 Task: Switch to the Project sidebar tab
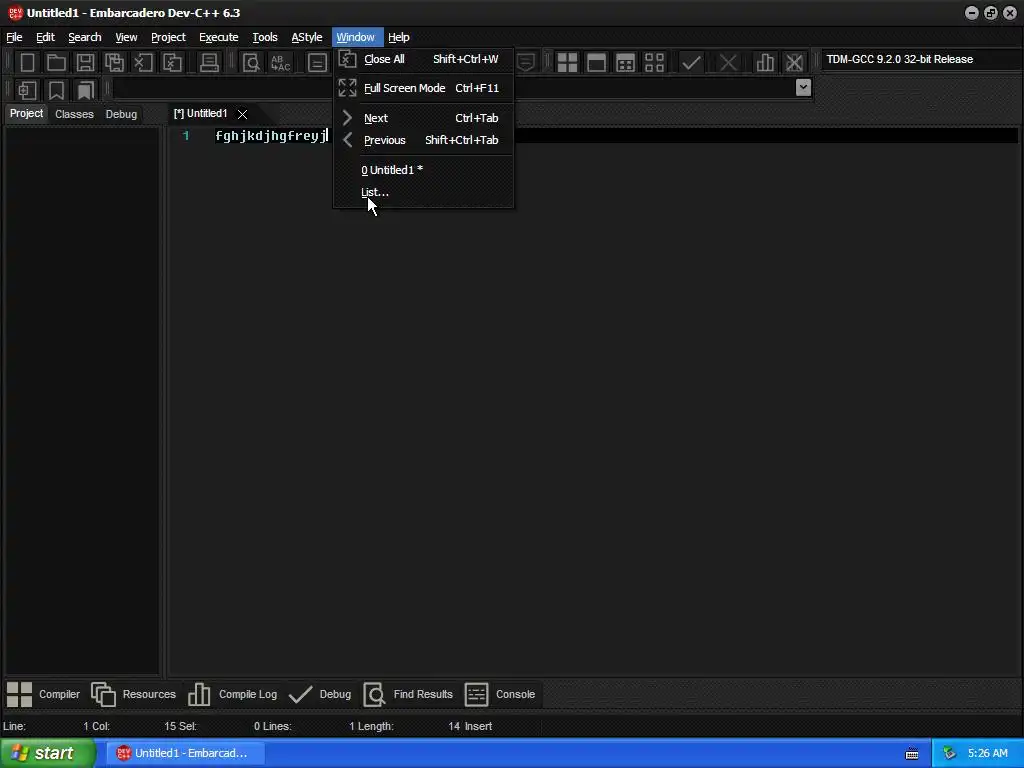(x=26, y=114)
